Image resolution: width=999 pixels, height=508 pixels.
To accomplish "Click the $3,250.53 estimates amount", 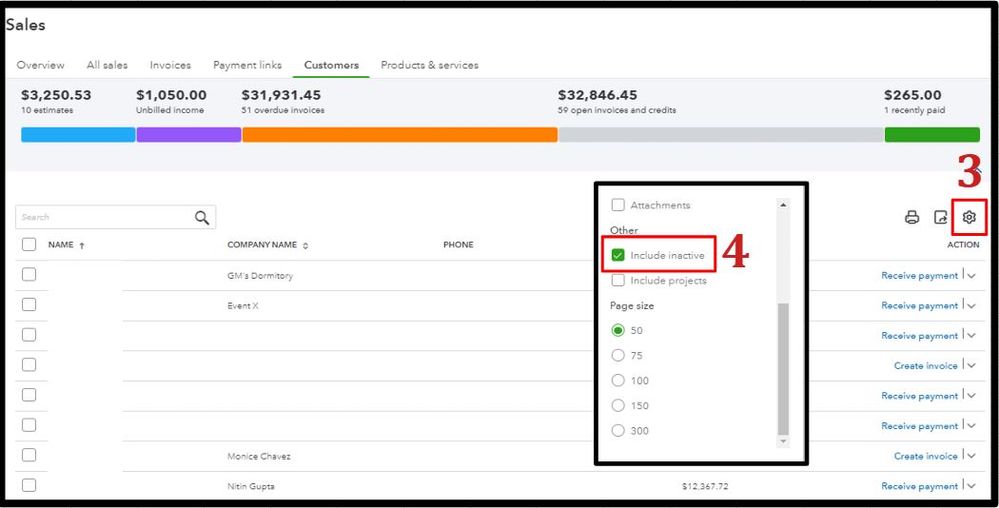I will (x=56, y=95).
